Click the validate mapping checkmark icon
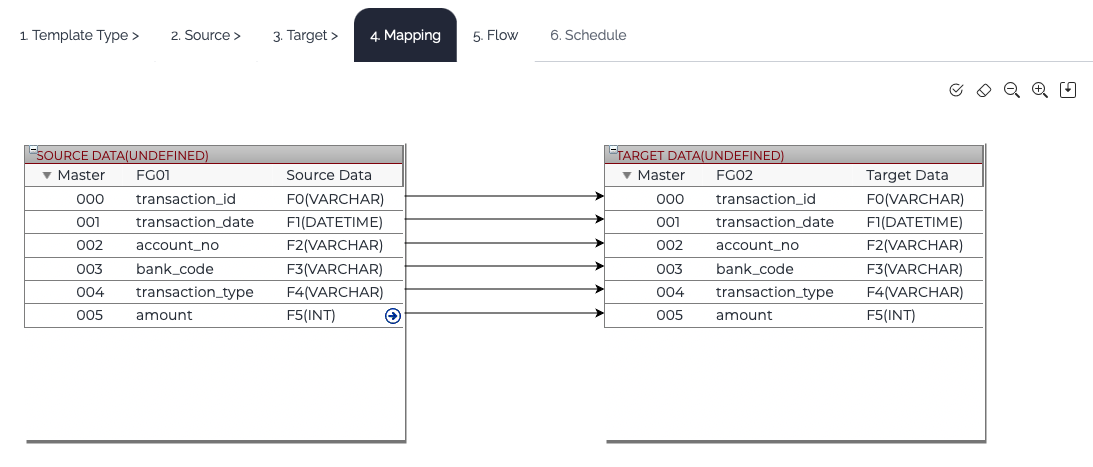Viewport: 1093px width, 467px height. coord(956,90)
